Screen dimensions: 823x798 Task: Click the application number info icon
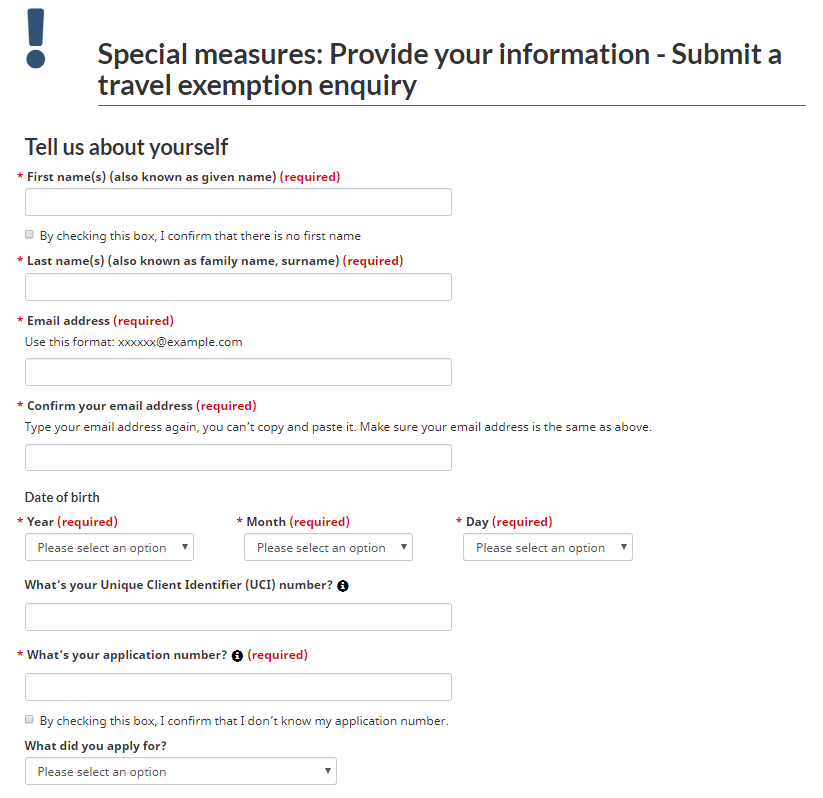pyautogui.click(x=237, y=656)
